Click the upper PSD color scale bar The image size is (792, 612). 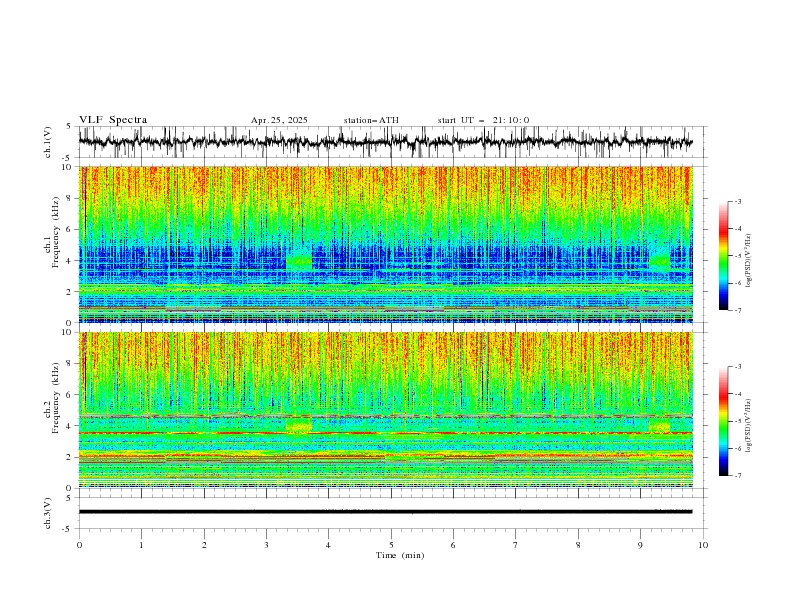[x=724, y=256]
